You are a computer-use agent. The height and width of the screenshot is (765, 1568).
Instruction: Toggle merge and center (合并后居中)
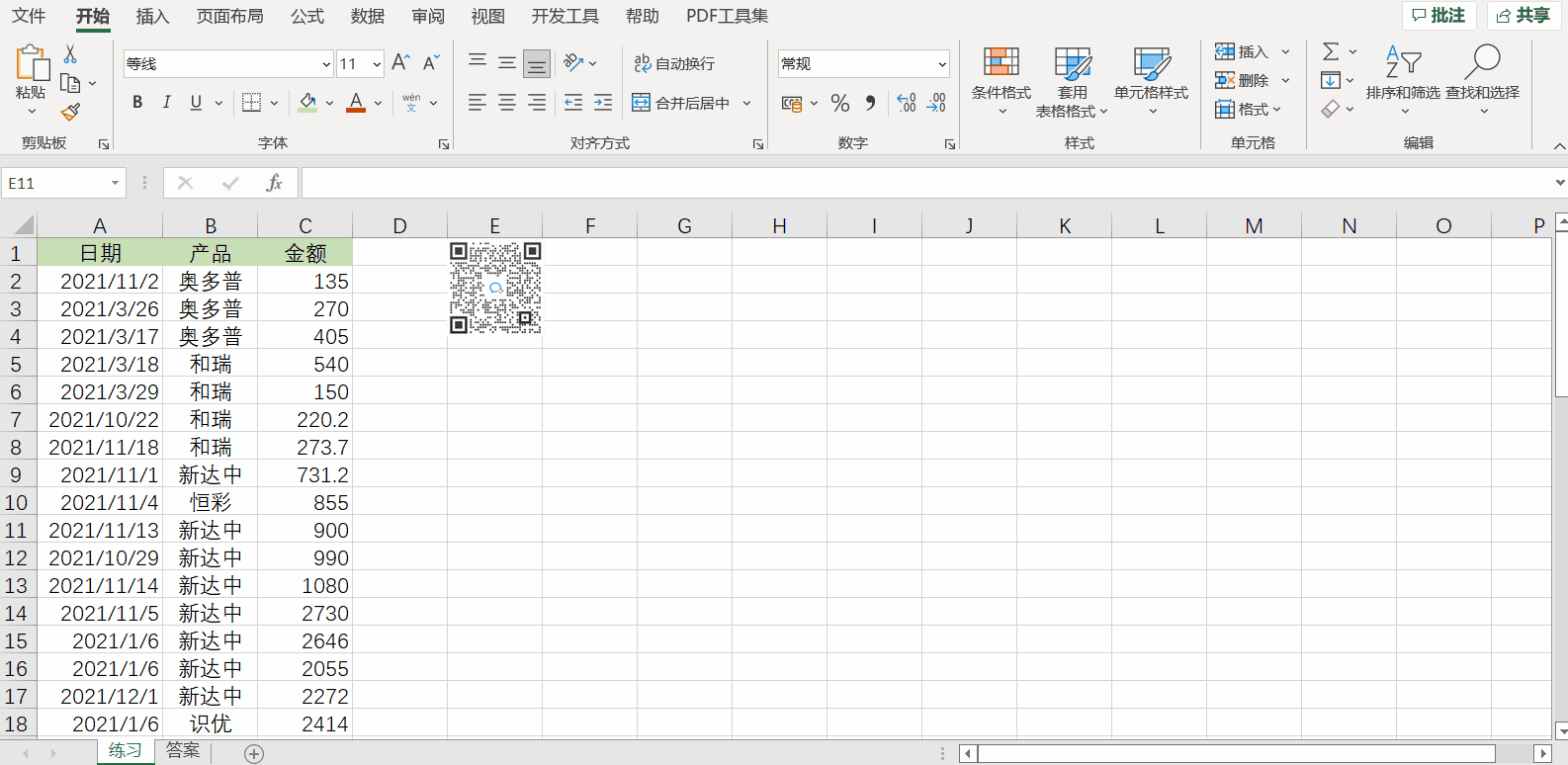click(x=681, y=103)
